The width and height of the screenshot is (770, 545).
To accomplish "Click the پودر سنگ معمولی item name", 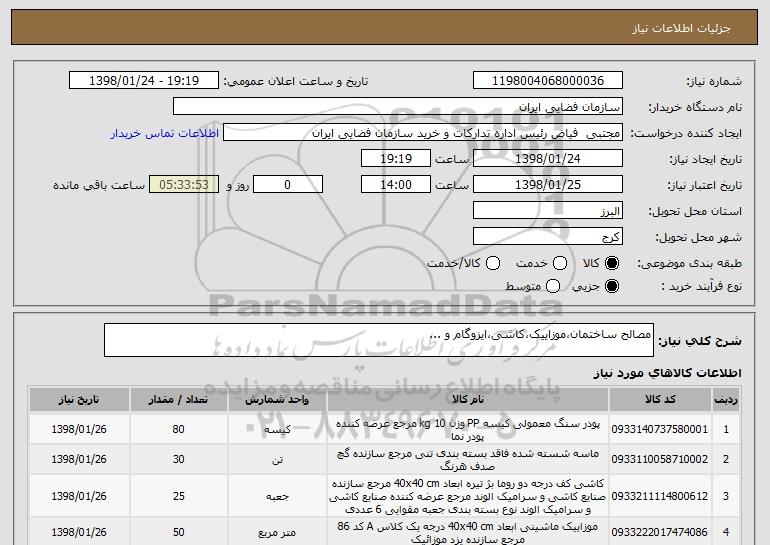I will tap(468, 430).
